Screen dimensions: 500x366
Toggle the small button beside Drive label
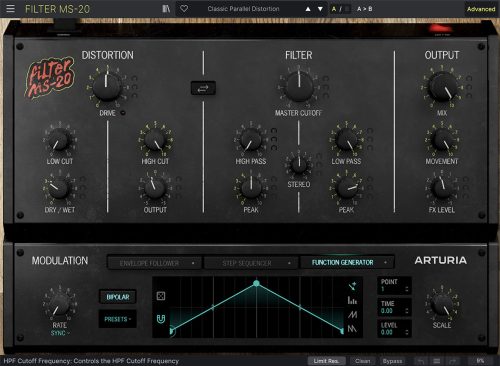pos(123,113)
